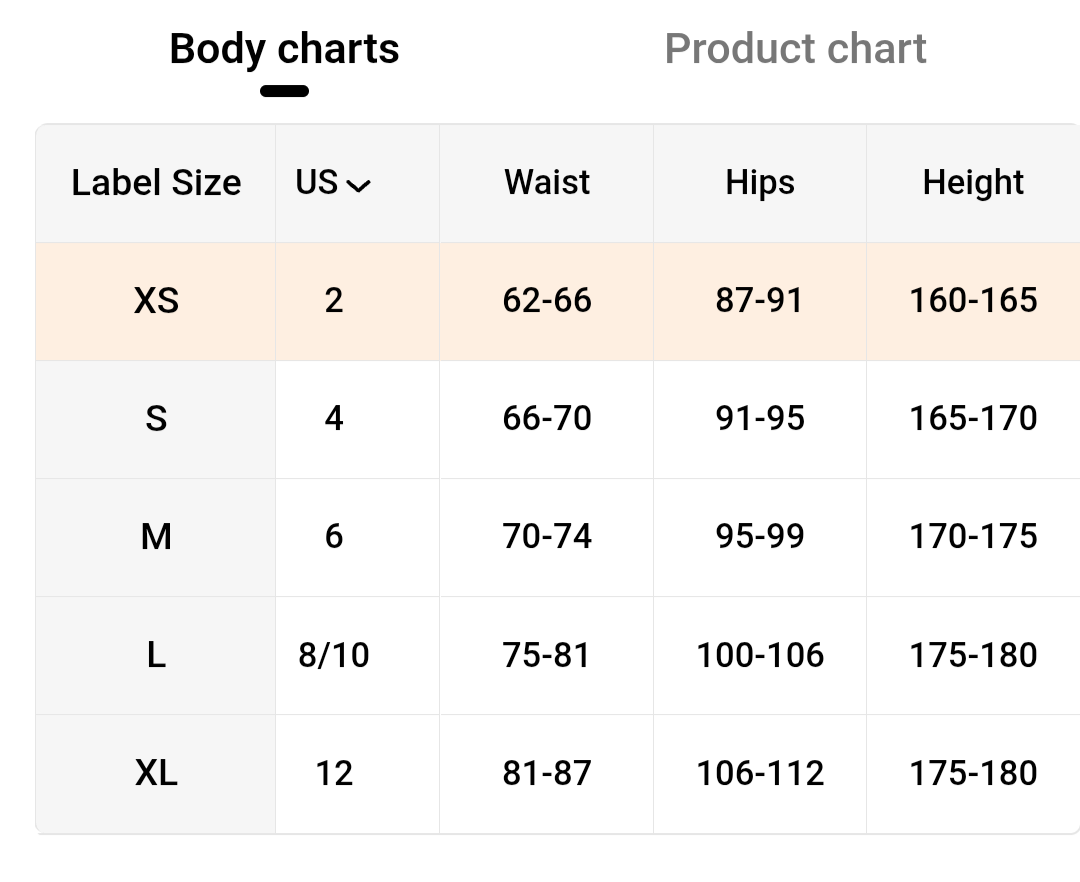Viewport: 1080px width, 882px height.
Task: Select the M label size row
Action: 156,537
